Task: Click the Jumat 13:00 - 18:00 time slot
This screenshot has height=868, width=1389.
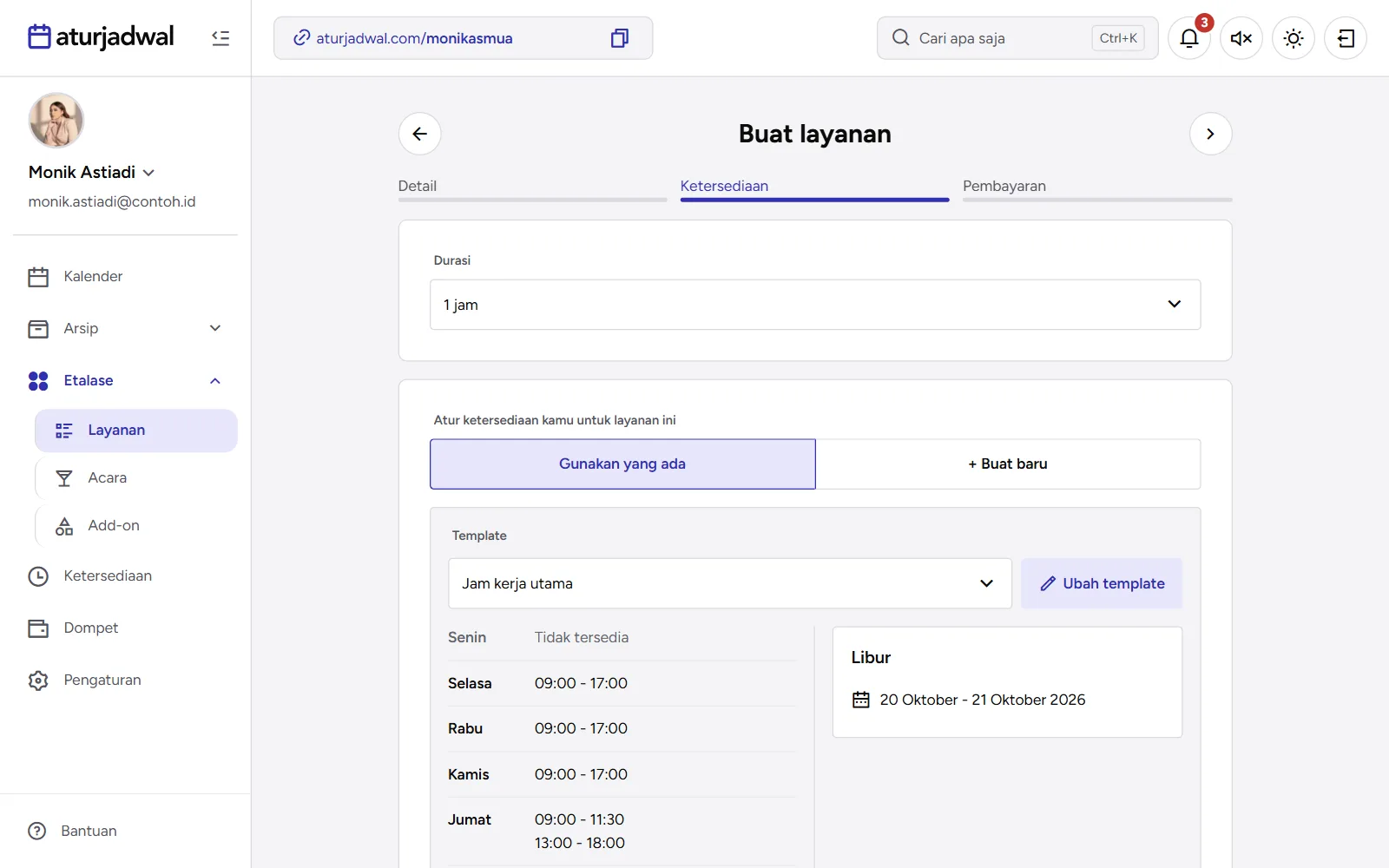Action: pos(580,843)
